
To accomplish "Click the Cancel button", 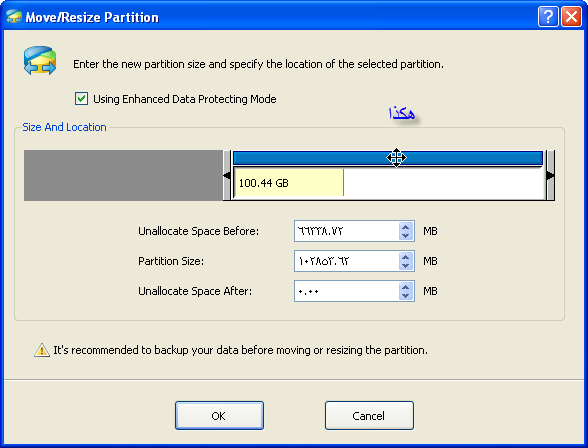I will coord(369,416).
